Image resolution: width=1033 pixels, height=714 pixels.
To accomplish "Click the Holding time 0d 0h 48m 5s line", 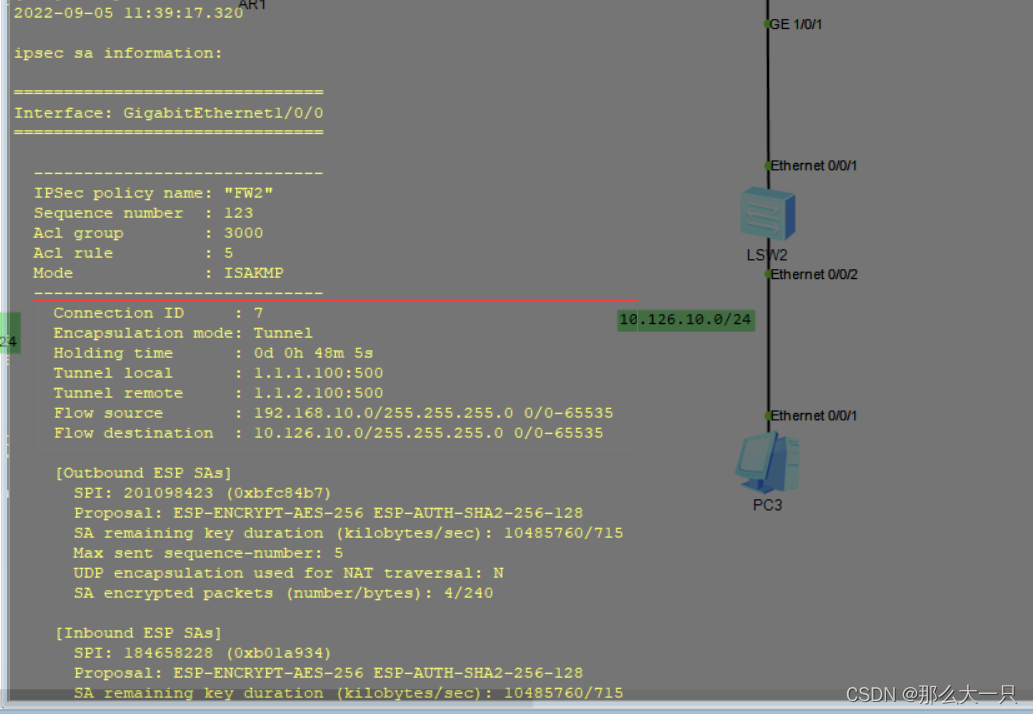I will tap(213, 353).
